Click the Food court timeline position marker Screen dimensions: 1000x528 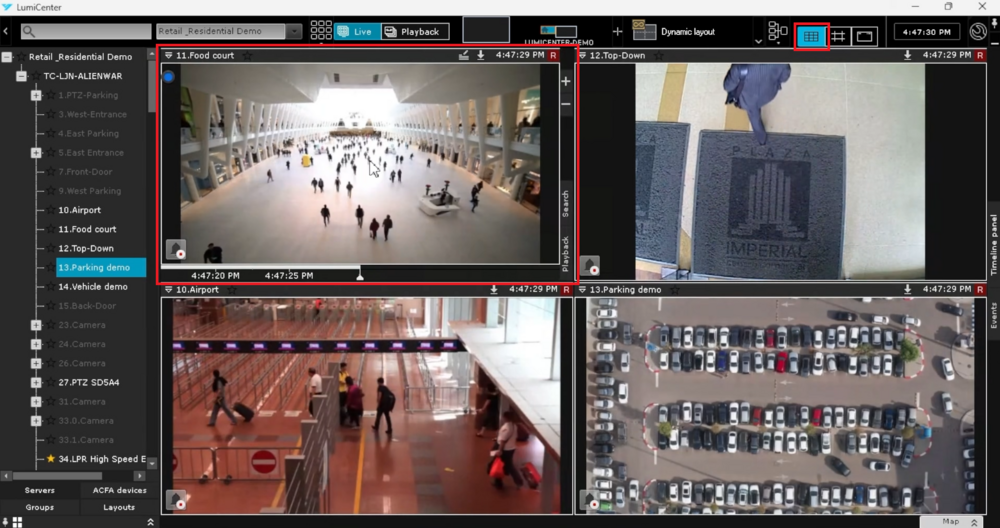pos(360,275)
